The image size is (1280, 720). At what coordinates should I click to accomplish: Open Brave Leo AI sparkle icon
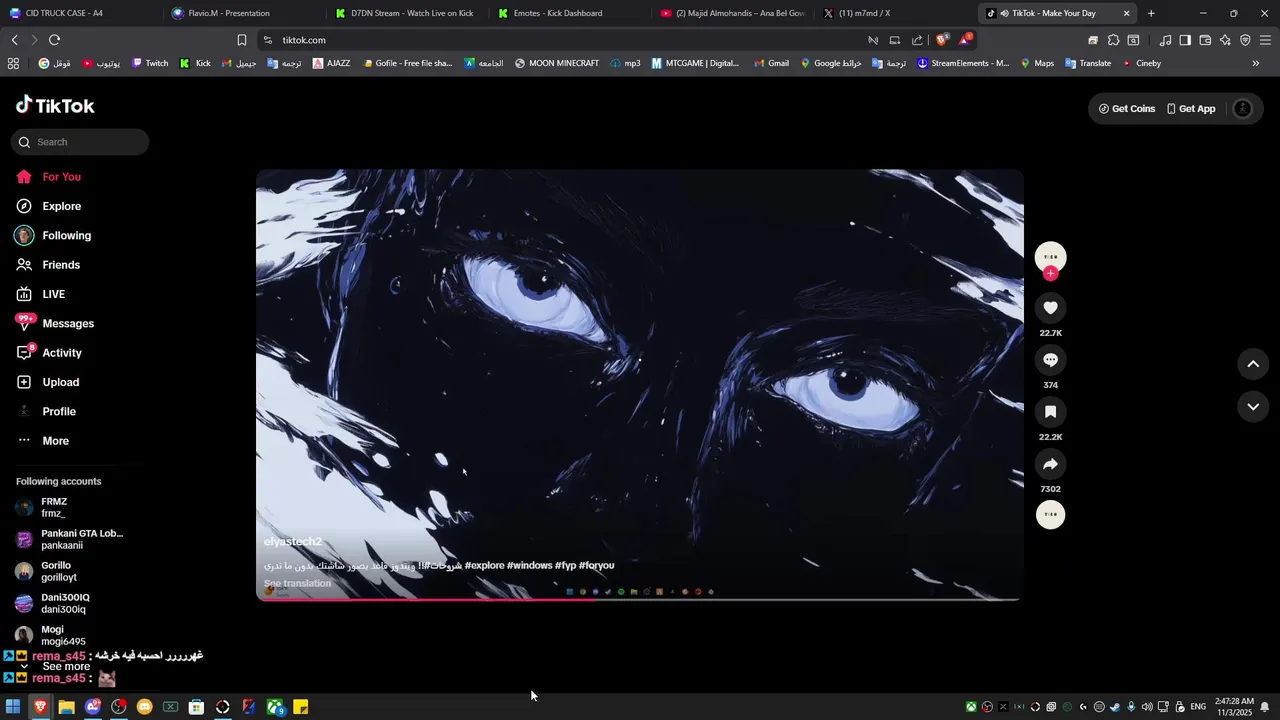pyautogui.click(x=1225, y=40)
